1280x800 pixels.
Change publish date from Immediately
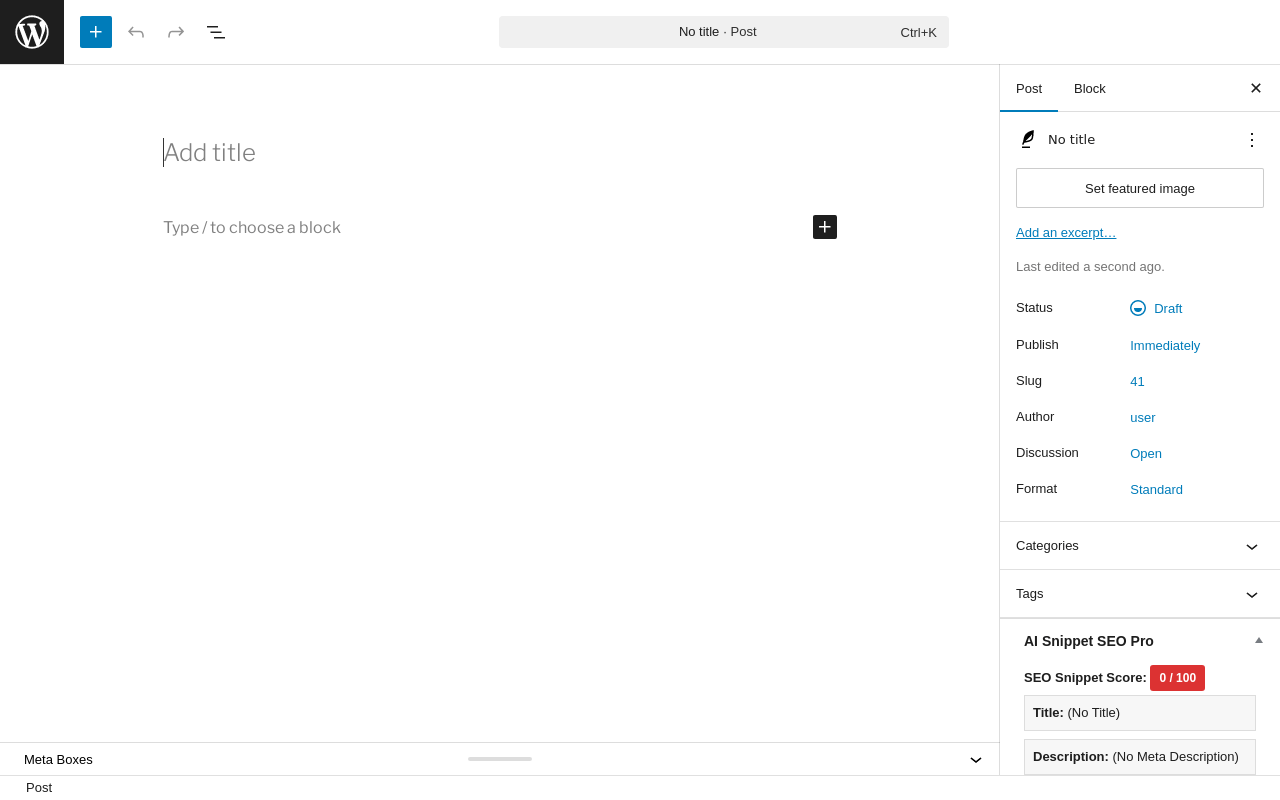tap(1165, 345)
